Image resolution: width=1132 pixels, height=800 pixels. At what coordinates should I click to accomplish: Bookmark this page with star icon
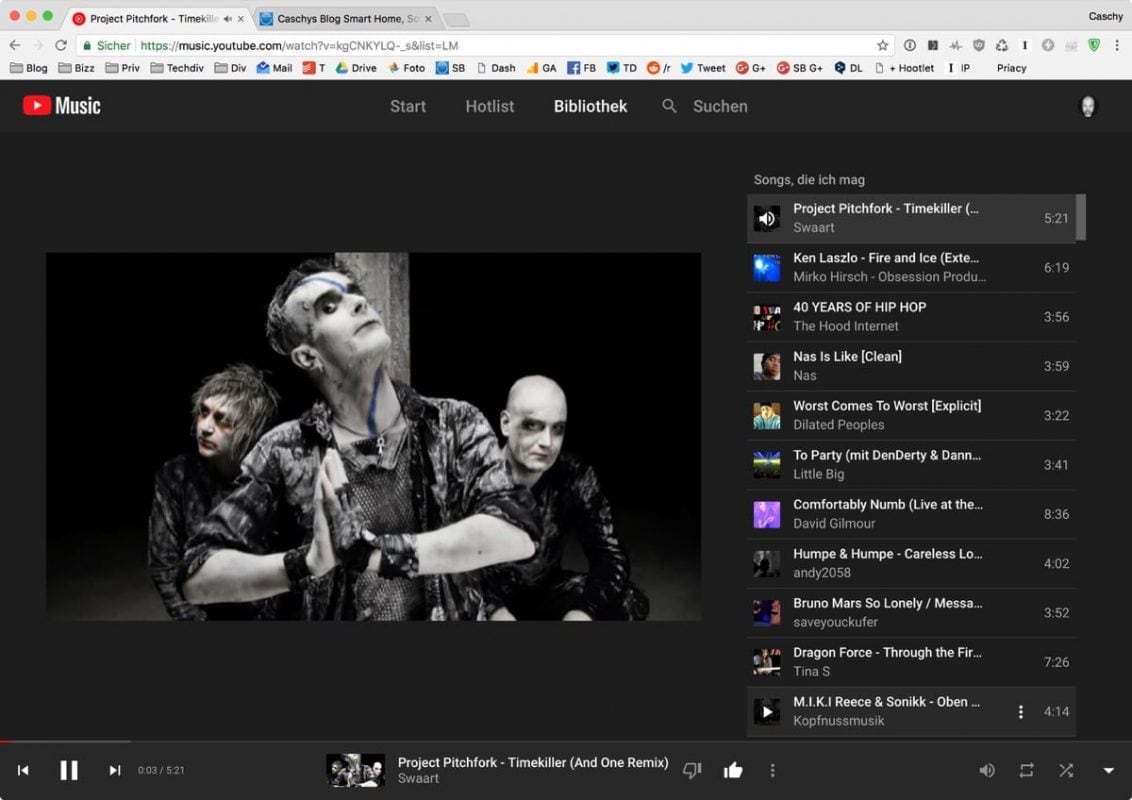pos(882,45)
